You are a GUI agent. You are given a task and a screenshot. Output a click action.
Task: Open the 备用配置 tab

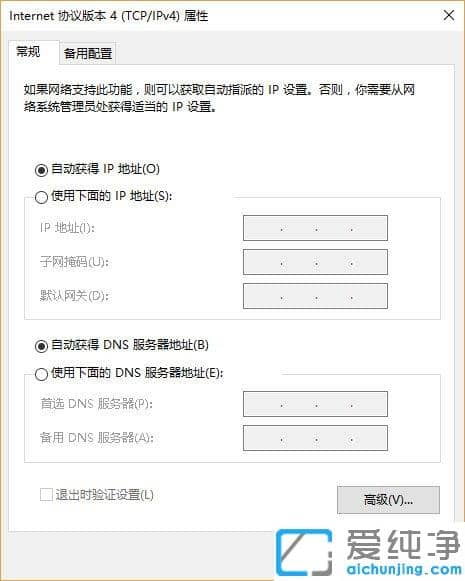point(88,54)
